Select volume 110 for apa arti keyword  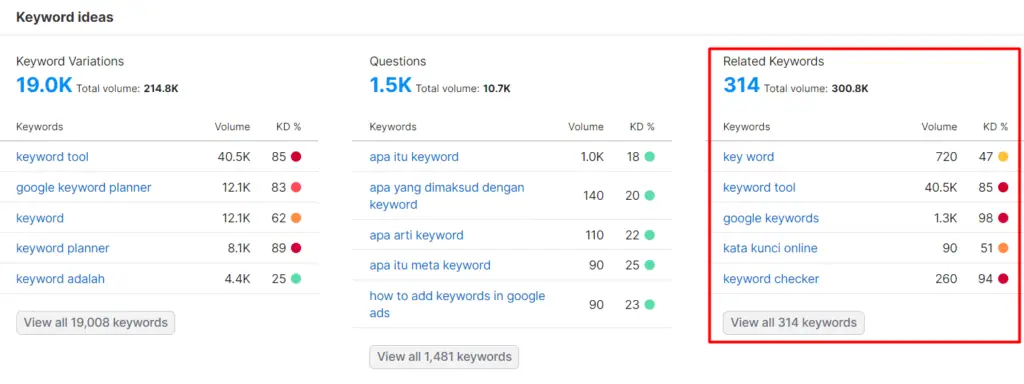tap(594, 235)
